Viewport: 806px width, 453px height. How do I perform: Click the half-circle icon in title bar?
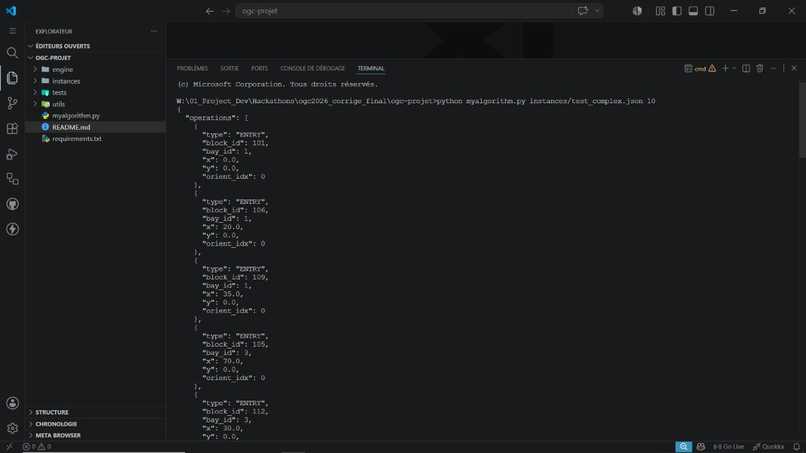pyautogui.click(x=637, y=11)
